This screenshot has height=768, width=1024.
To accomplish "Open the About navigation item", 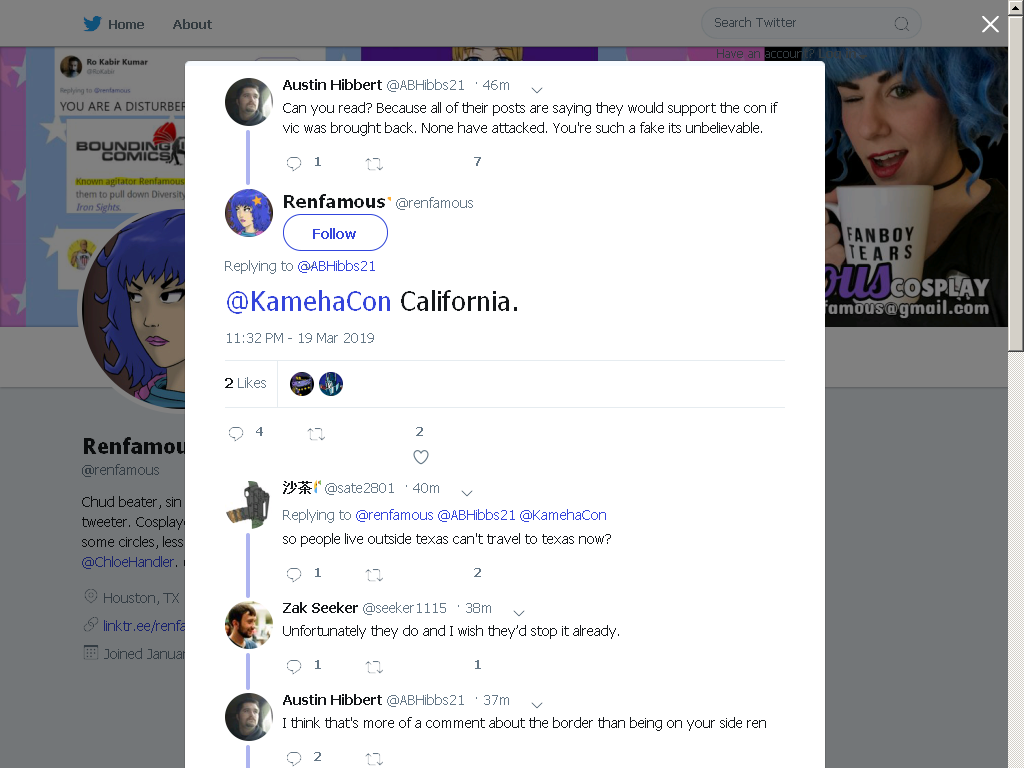I will click(x=192, y=24).
